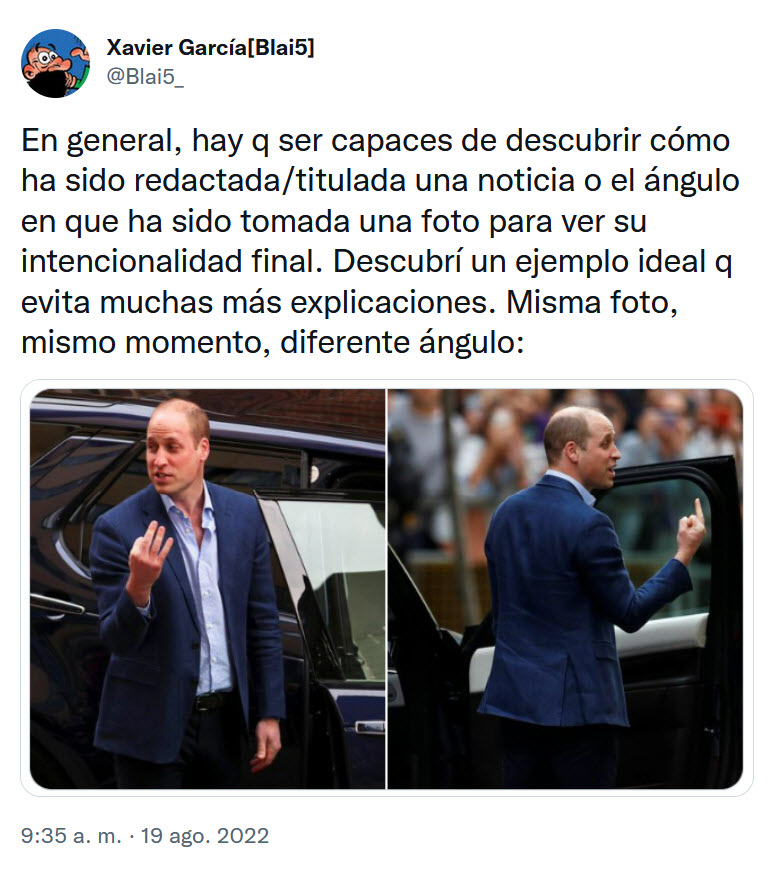Click the tweet text paragraph
The height and width of the screenshot is (878, 774).
pyautogui.click(x=380, y=241)
